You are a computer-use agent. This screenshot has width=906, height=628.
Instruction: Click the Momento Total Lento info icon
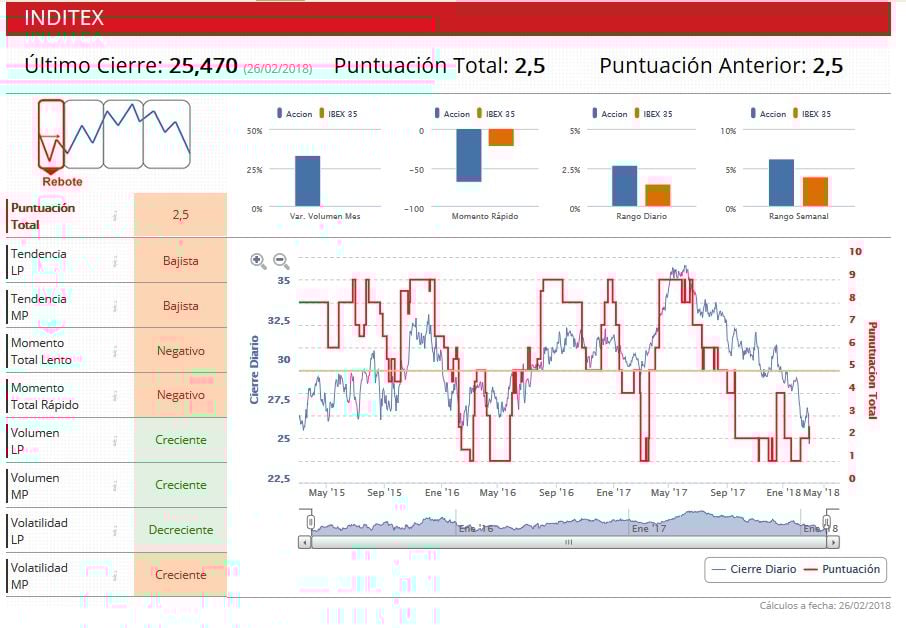[x=115, y=351]
